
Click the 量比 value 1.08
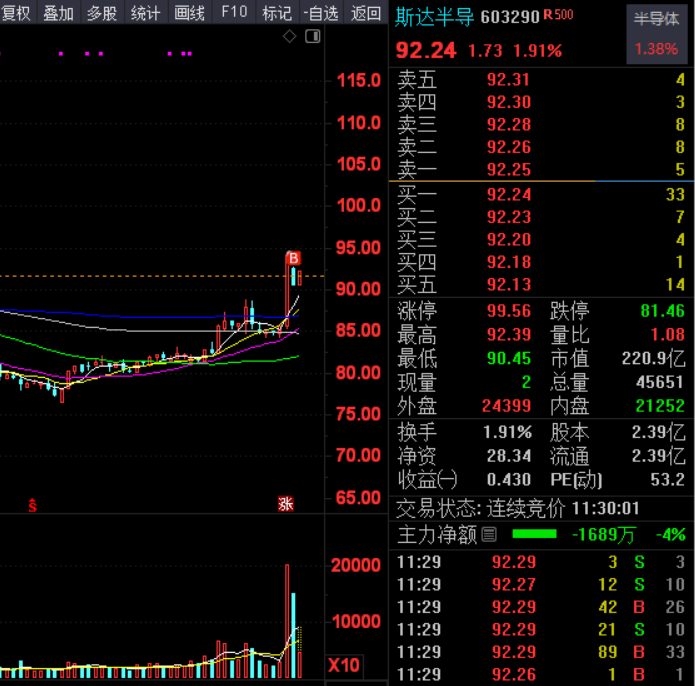[668, 335]
